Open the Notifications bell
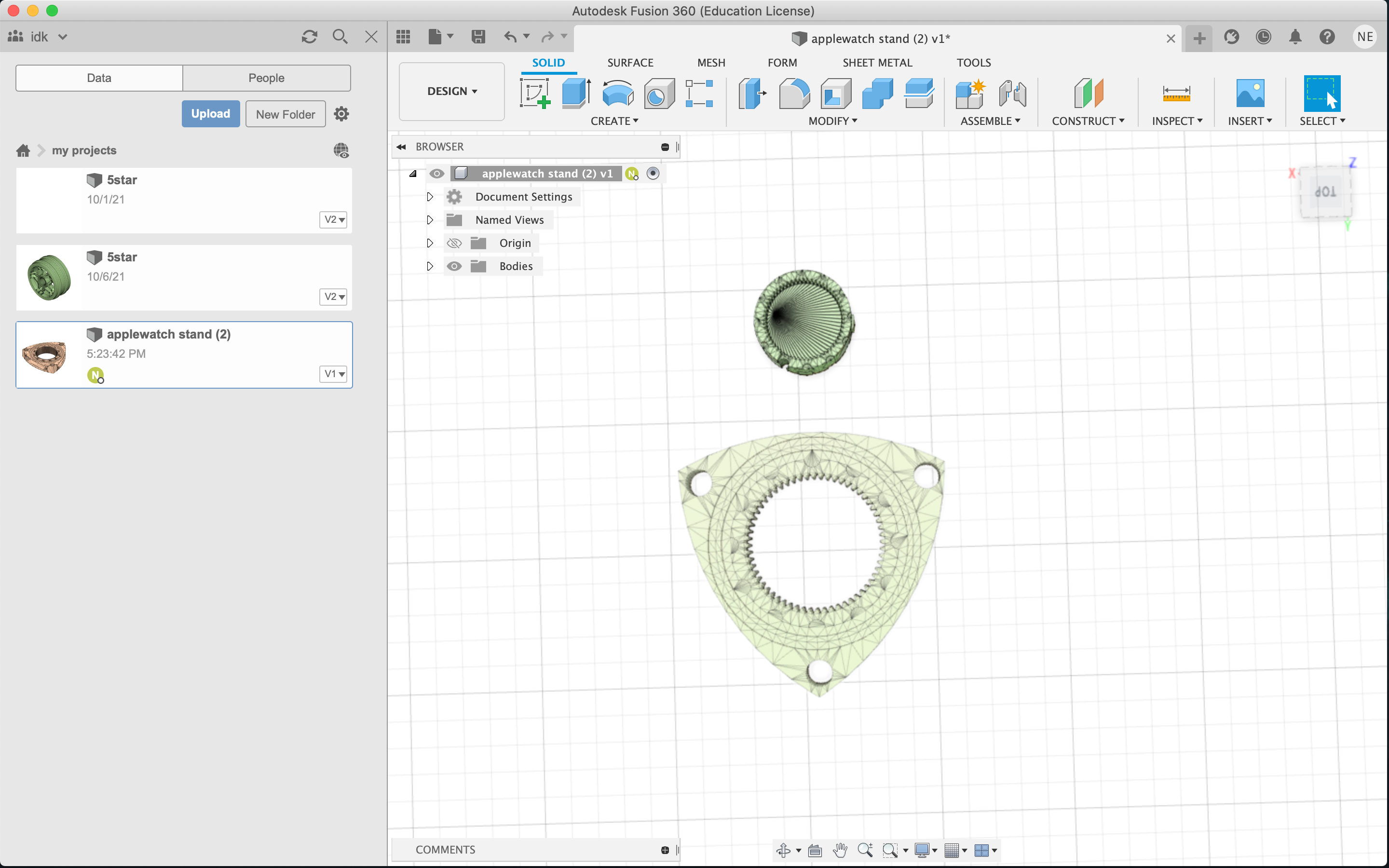The height and width of the screenshot is (868, 1389). (1295, 37)
